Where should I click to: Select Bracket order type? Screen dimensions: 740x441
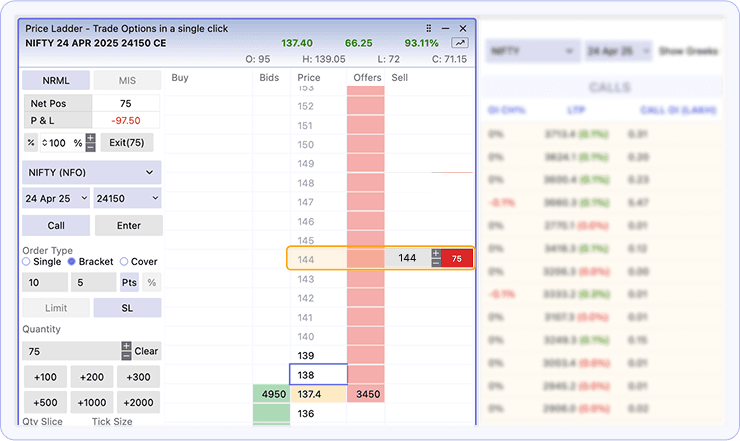point(71,261)
